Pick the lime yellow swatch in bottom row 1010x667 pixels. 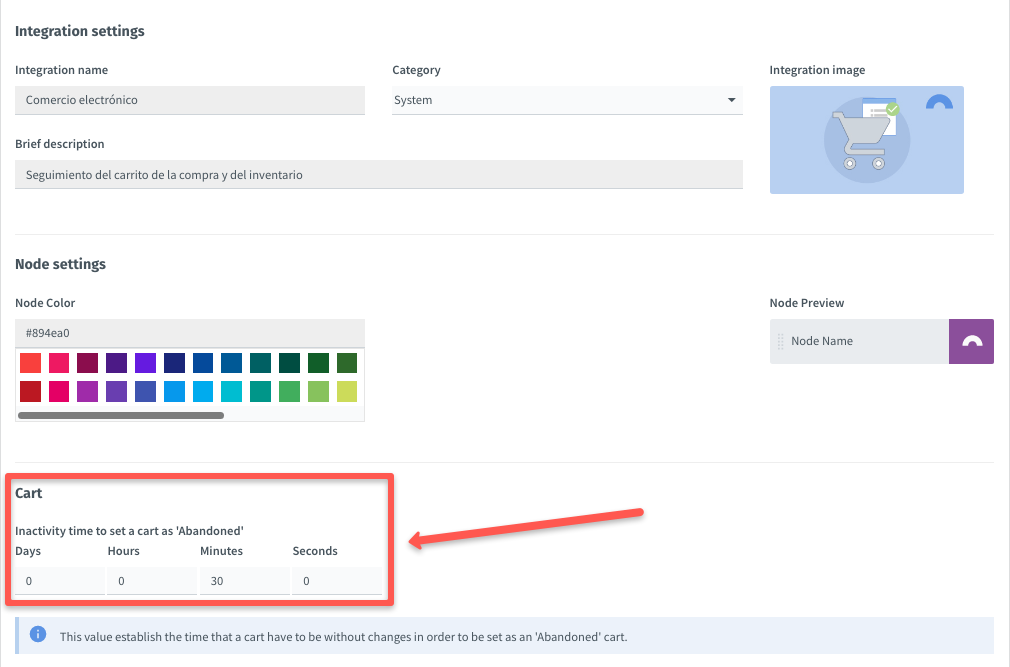[347, 391]
